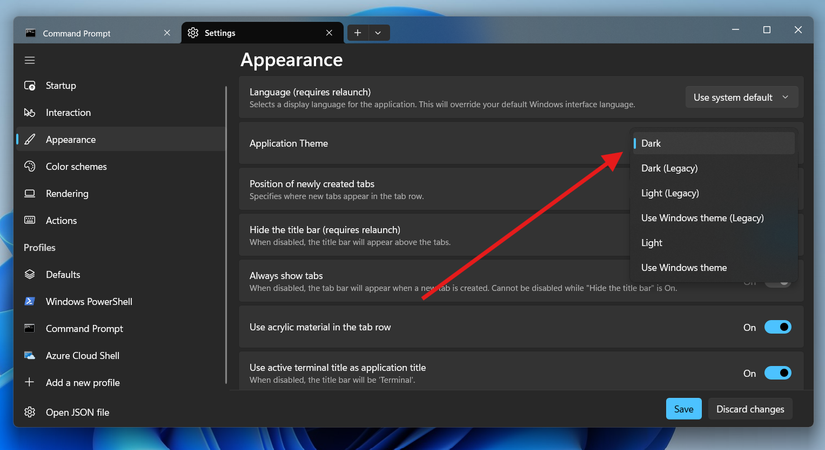
Task: Disable active terminal title as application title
Action: [777, 373]
